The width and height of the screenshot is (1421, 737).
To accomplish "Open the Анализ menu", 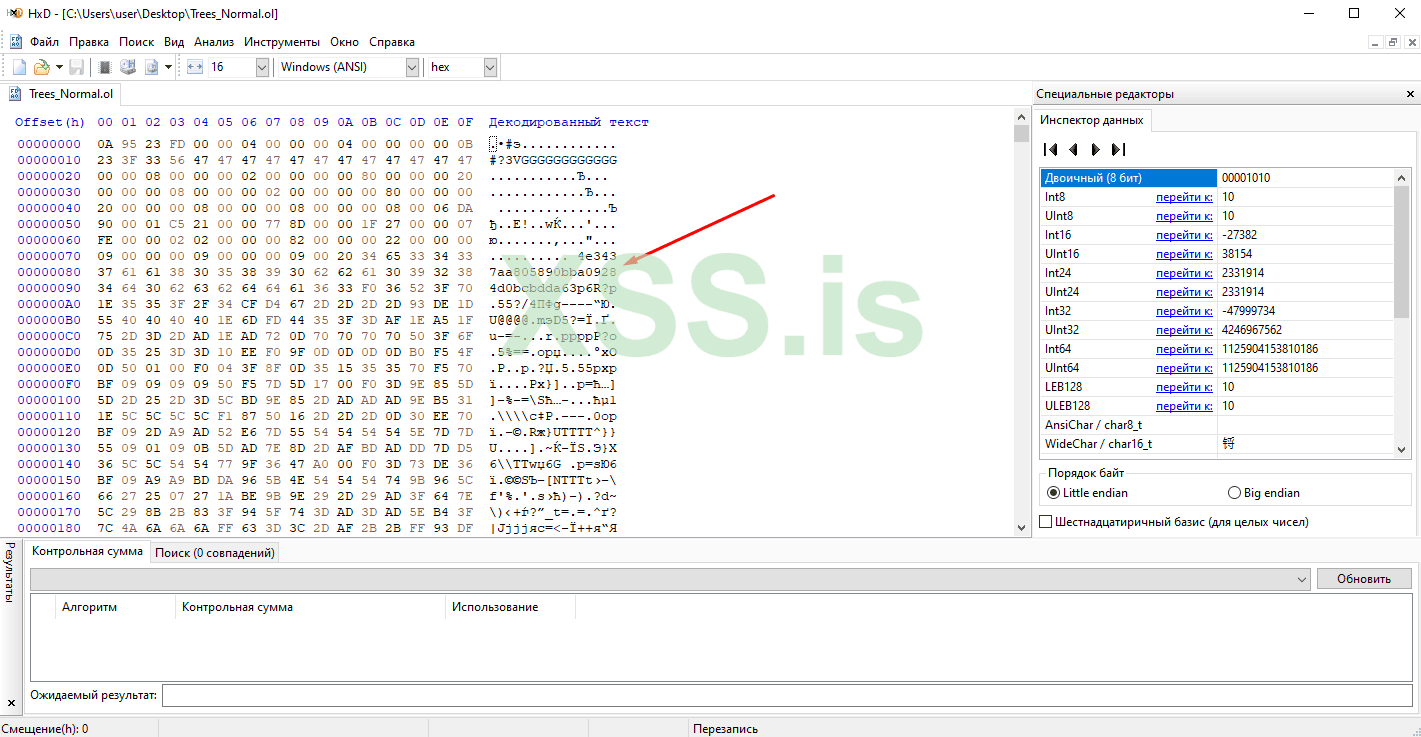I will (214, 42).
